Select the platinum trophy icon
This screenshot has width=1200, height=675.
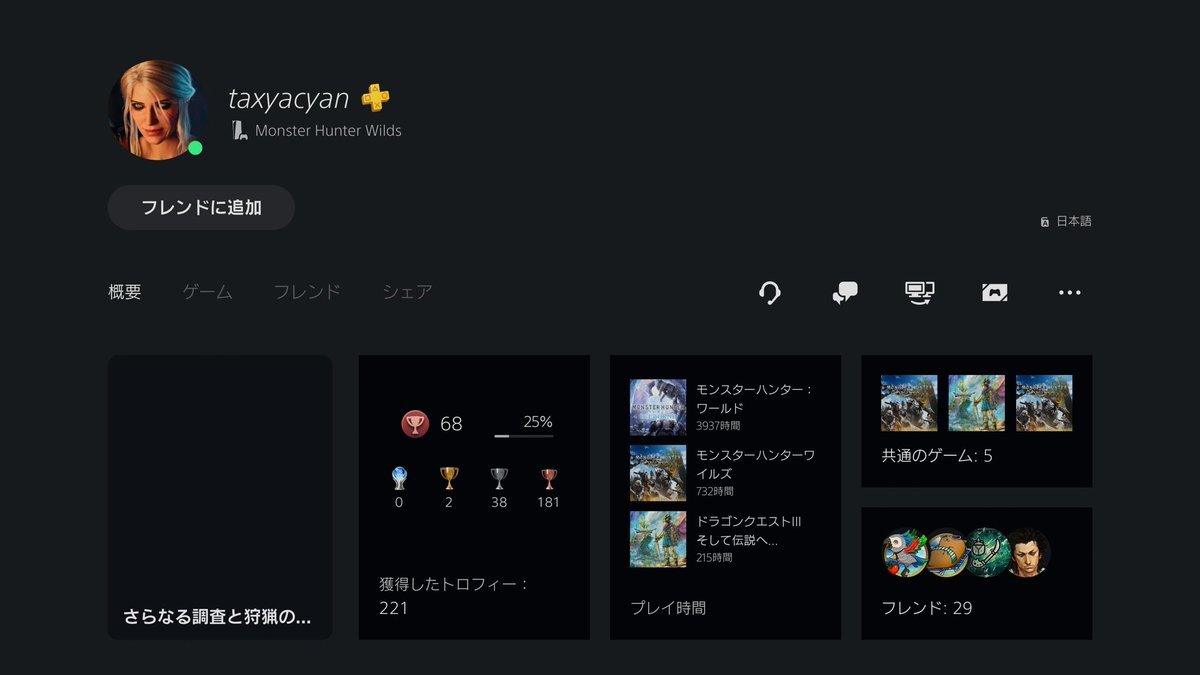tap(399, 478)
